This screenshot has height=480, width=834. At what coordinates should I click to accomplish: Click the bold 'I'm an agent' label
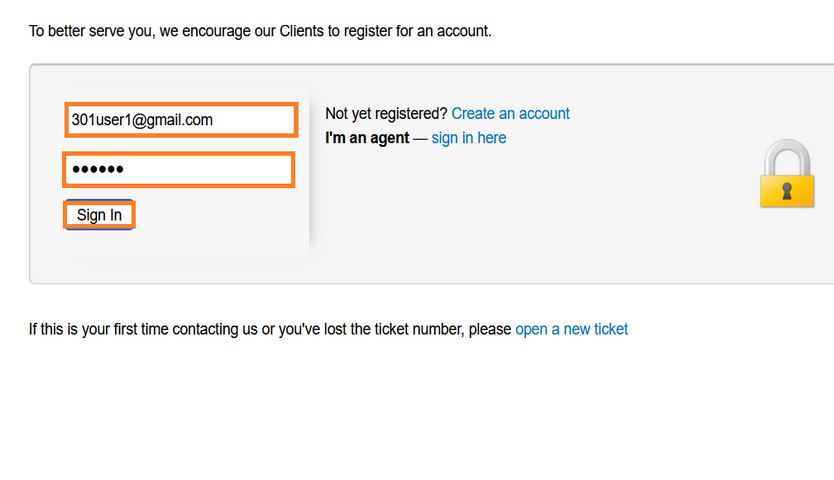[x=367, y=138]
